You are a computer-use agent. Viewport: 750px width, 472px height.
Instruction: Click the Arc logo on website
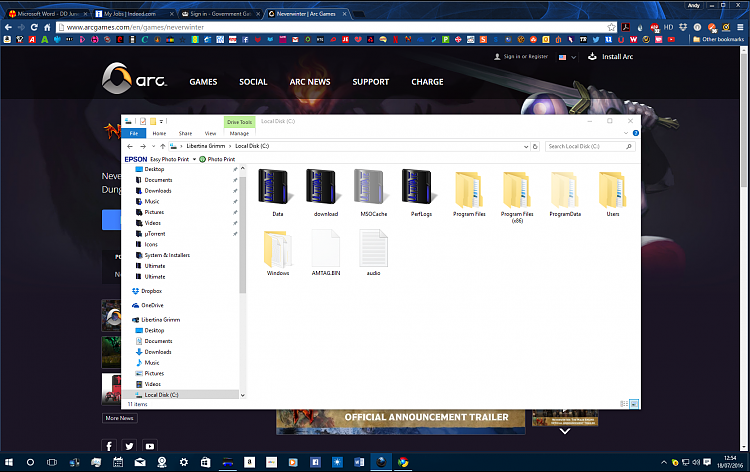point(134,78)
